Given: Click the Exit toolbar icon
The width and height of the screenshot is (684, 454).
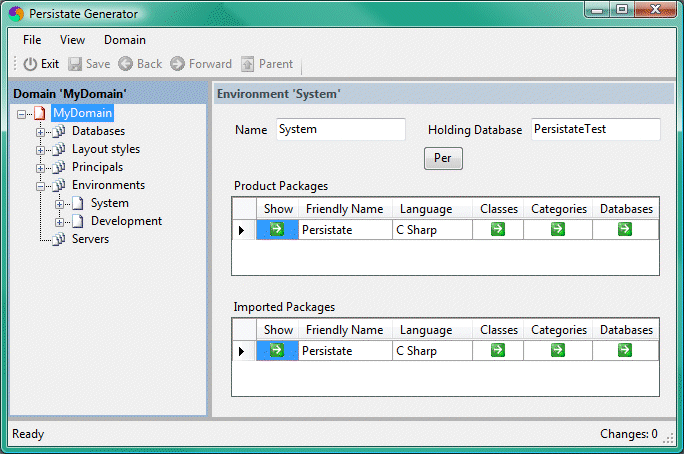Looking at the screenshot, I should tap(30, 64).
